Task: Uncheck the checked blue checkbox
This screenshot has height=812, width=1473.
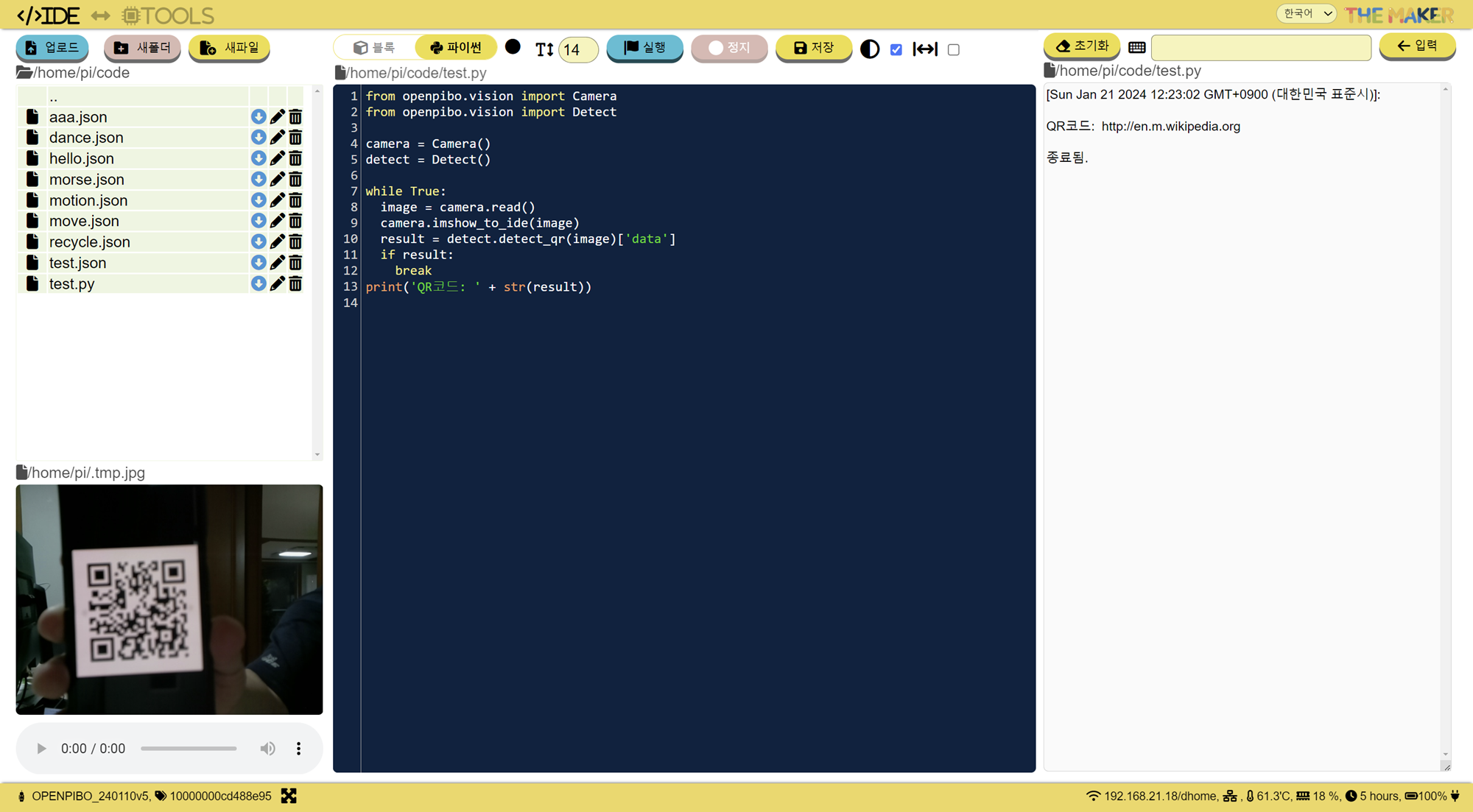Action: (896, 50)
